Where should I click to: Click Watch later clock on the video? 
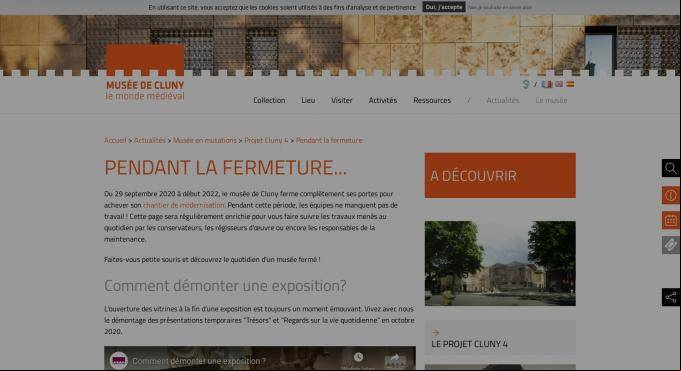tap(358, 359)
